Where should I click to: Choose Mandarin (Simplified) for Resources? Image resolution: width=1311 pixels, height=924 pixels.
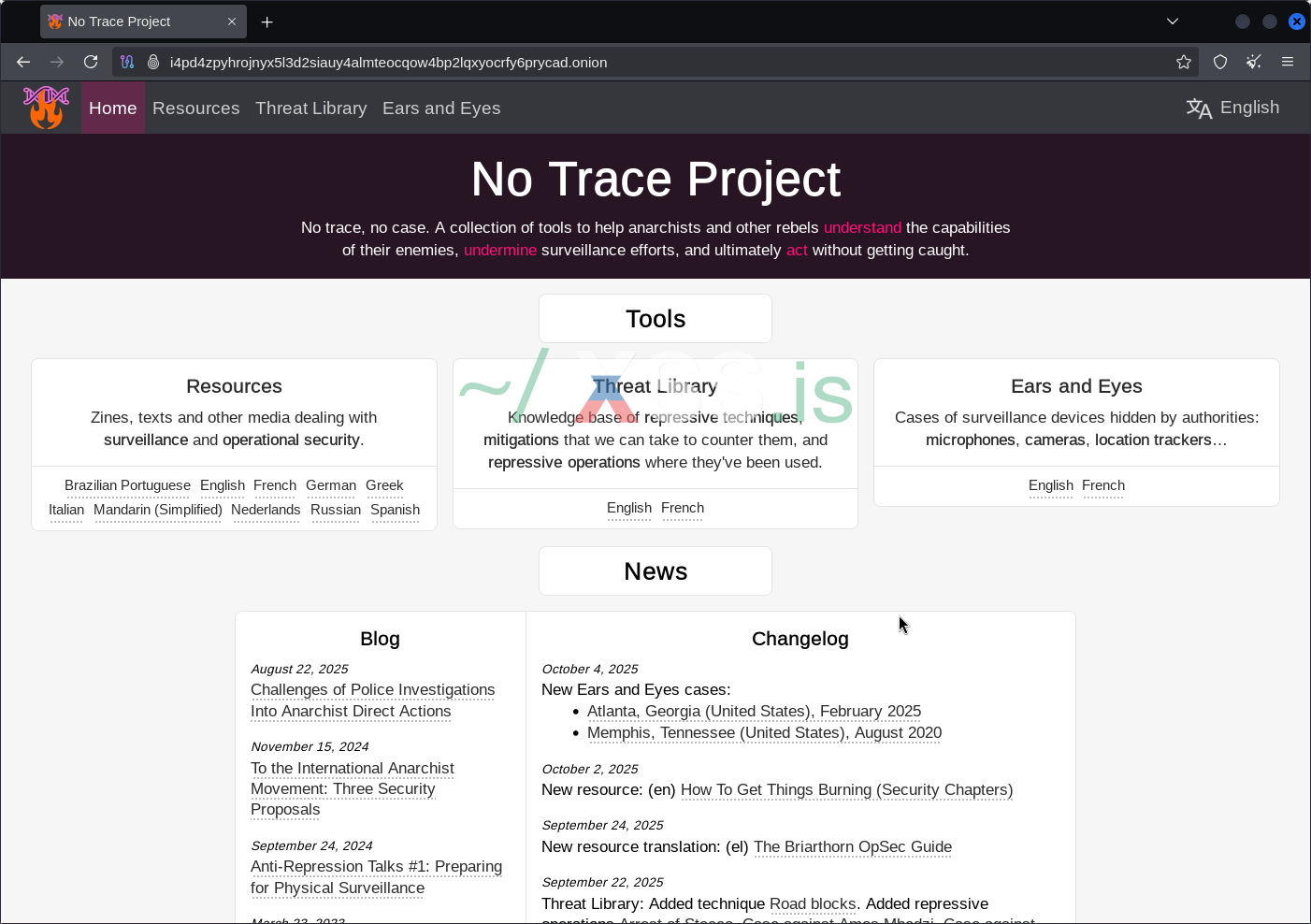click(x=158, y=510)
